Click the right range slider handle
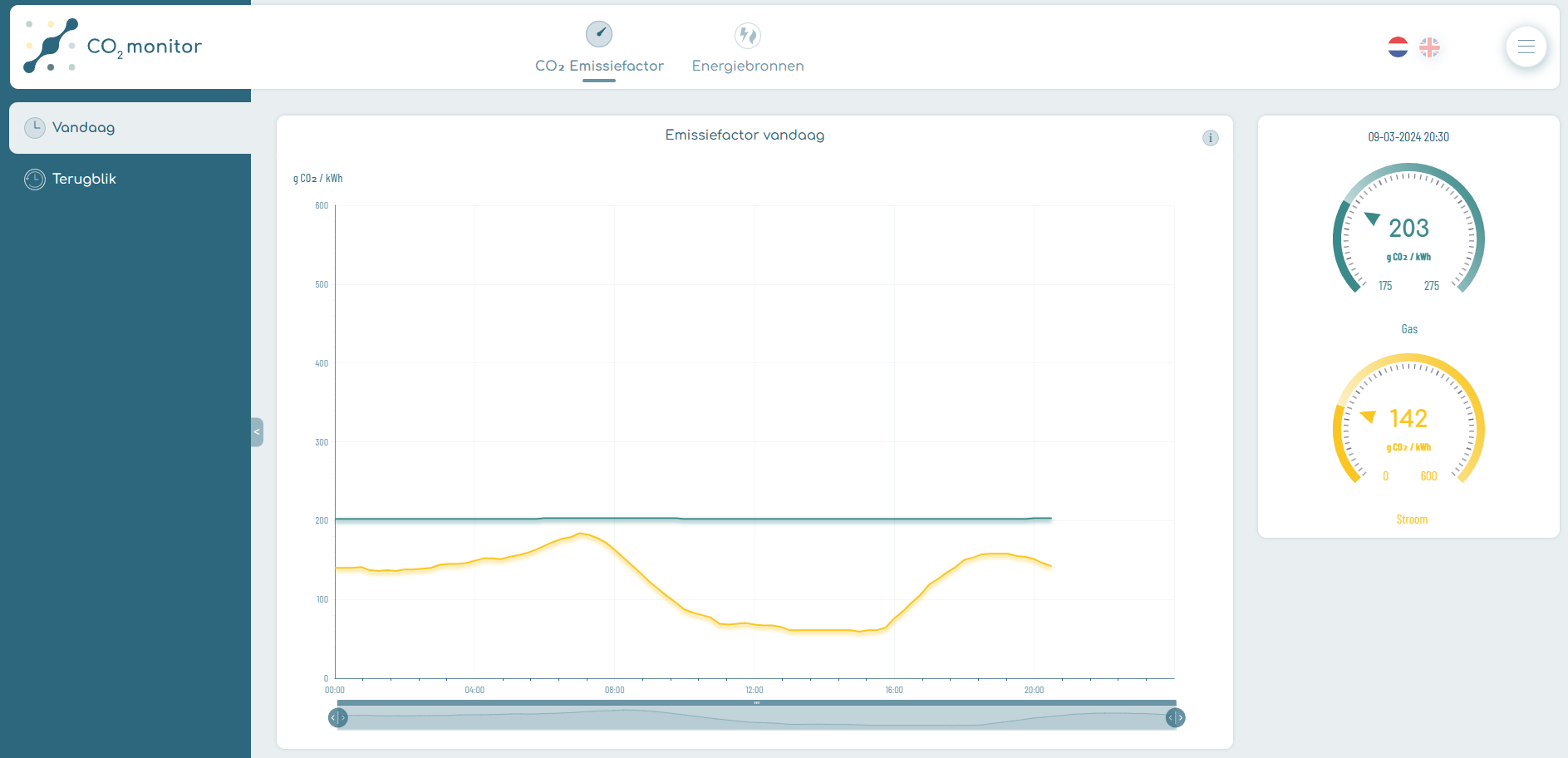 (1175, 717)
